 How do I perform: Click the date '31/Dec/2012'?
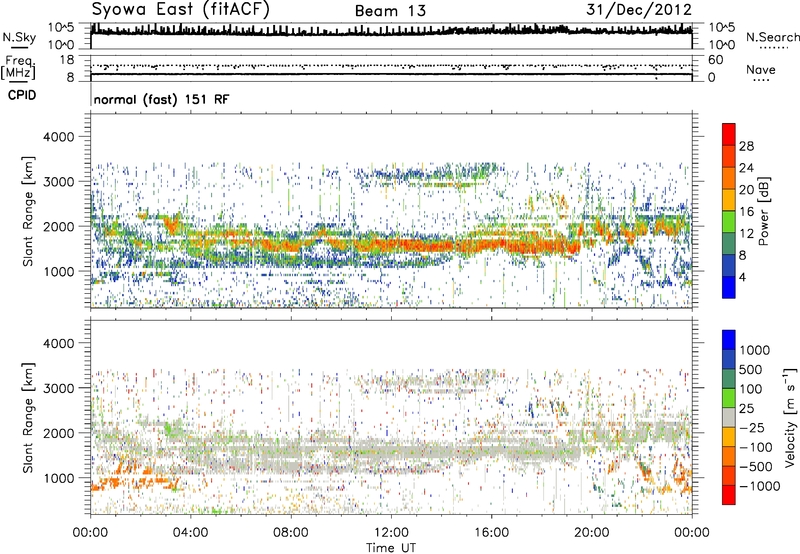point(639,9)
